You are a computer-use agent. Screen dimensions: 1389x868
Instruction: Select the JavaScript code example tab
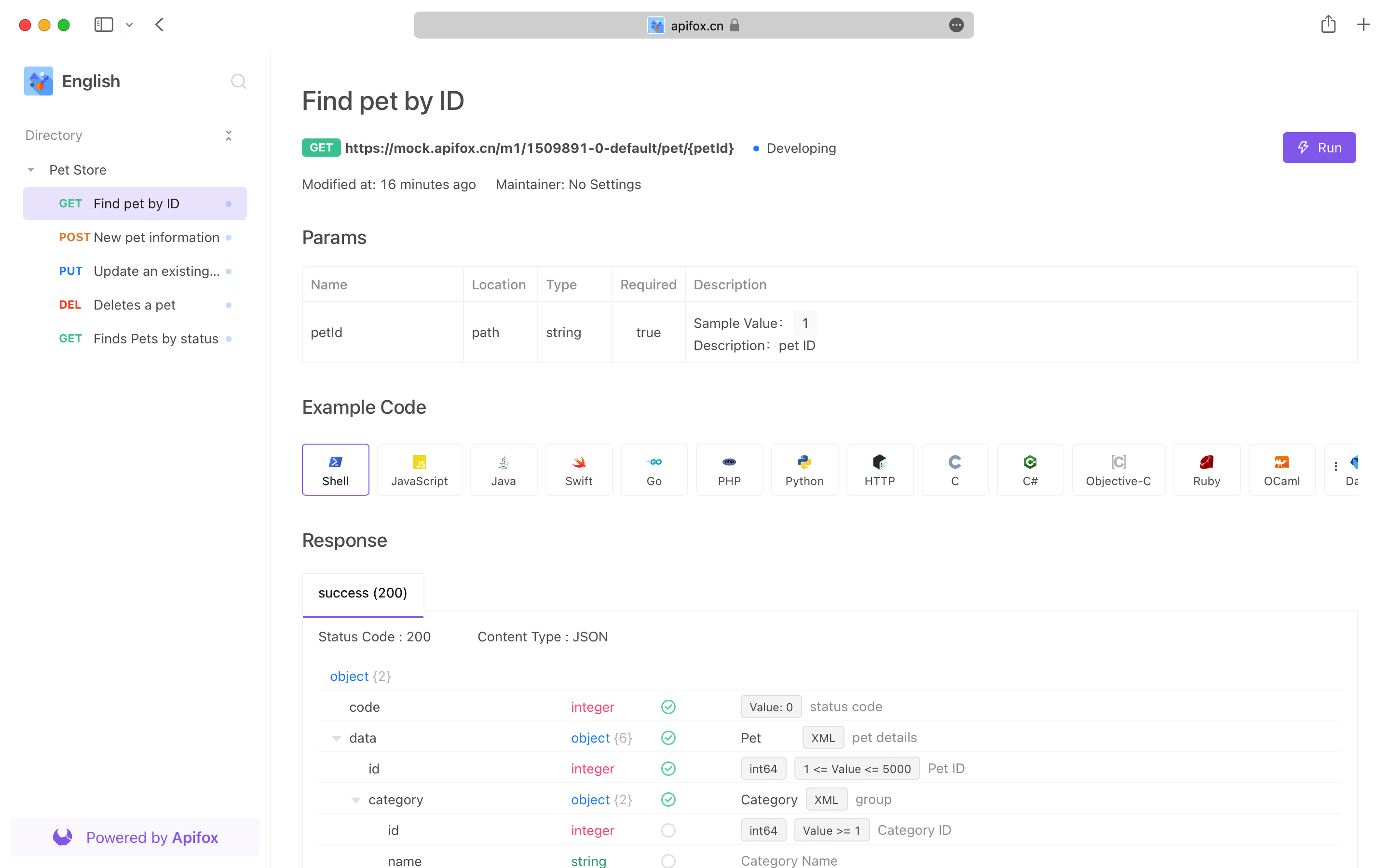pos(419,470)
